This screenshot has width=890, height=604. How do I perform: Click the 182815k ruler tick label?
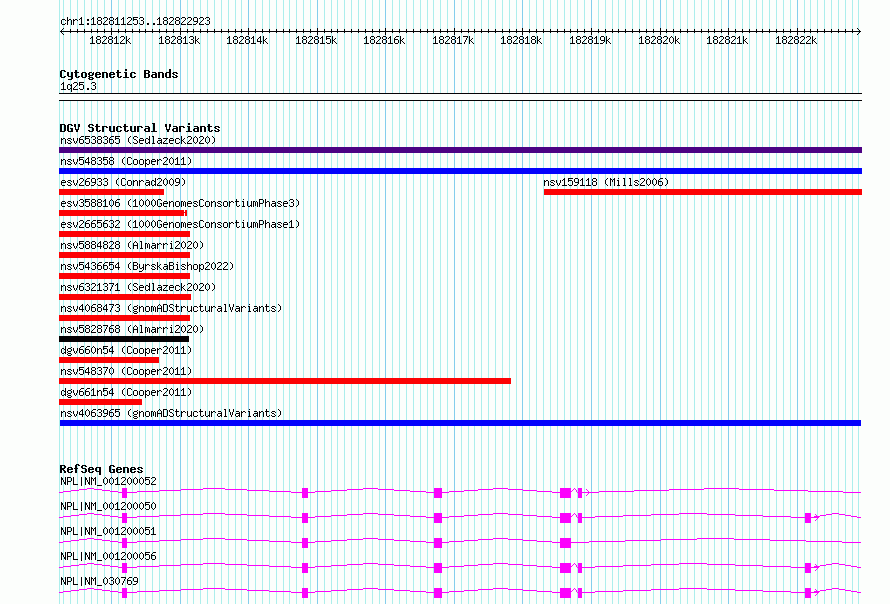pos(316,40)
